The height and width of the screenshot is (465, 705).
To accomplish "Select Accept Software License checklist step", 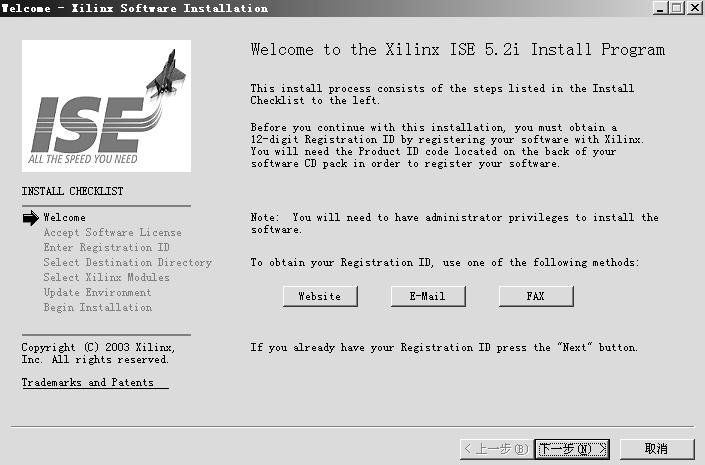I will click(112, 232).
